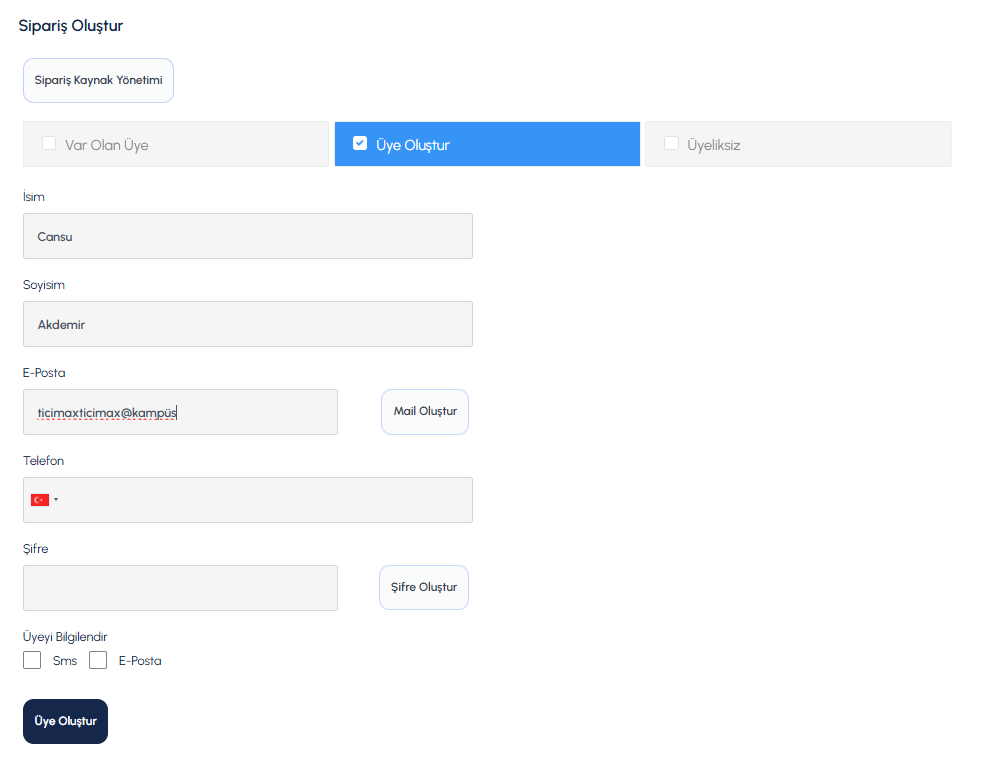This screenshot has height=757, width=993.
Task: Uncheck the checked Üye Oluştur checkbox
Action: click(x=360, y=143)
